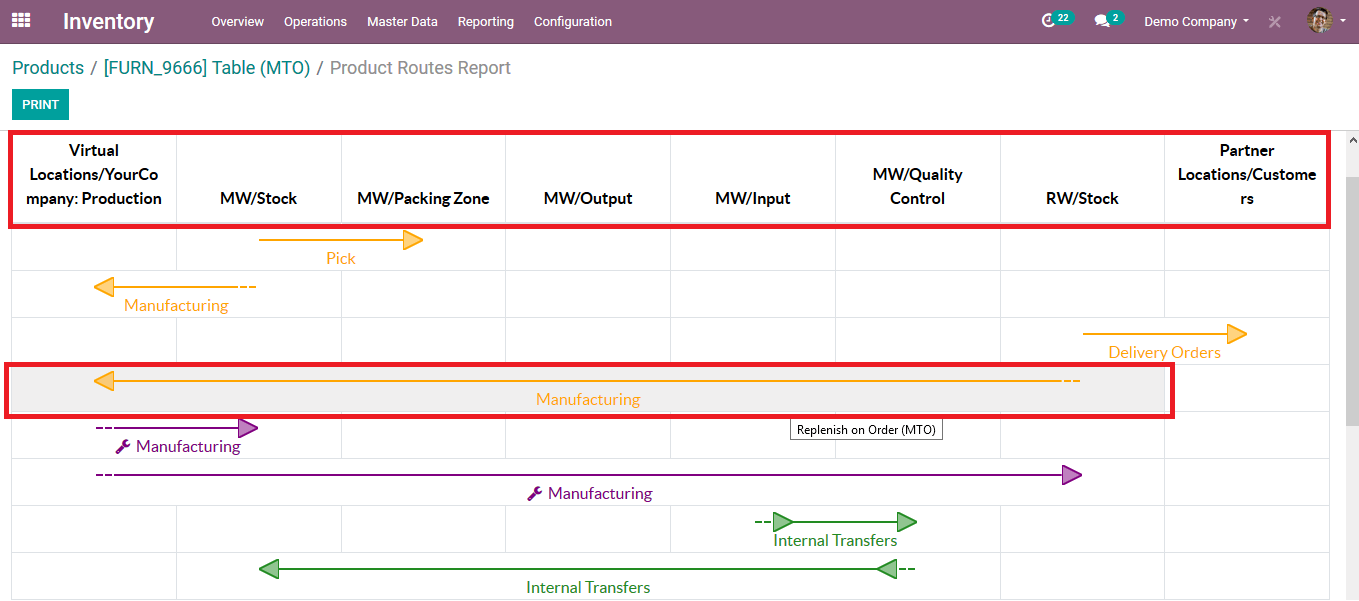
Task: Click the orange Delivery Orders arrowhead
Action: (1237, 334)
